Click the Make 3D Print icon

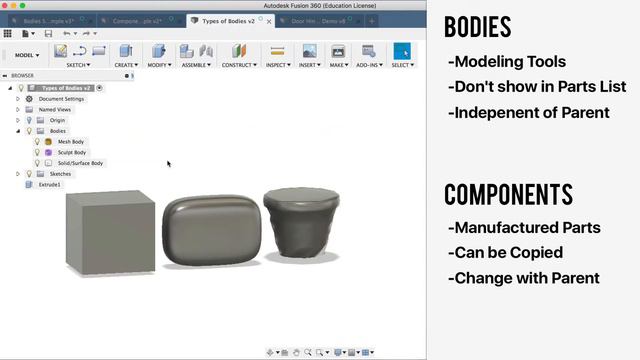338,51
